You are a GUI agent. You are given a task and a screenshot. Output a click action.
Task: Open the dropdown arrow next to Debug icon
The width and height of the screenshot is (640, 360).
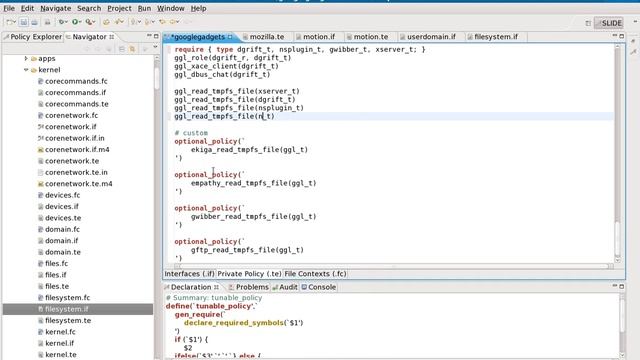point(66,22)
